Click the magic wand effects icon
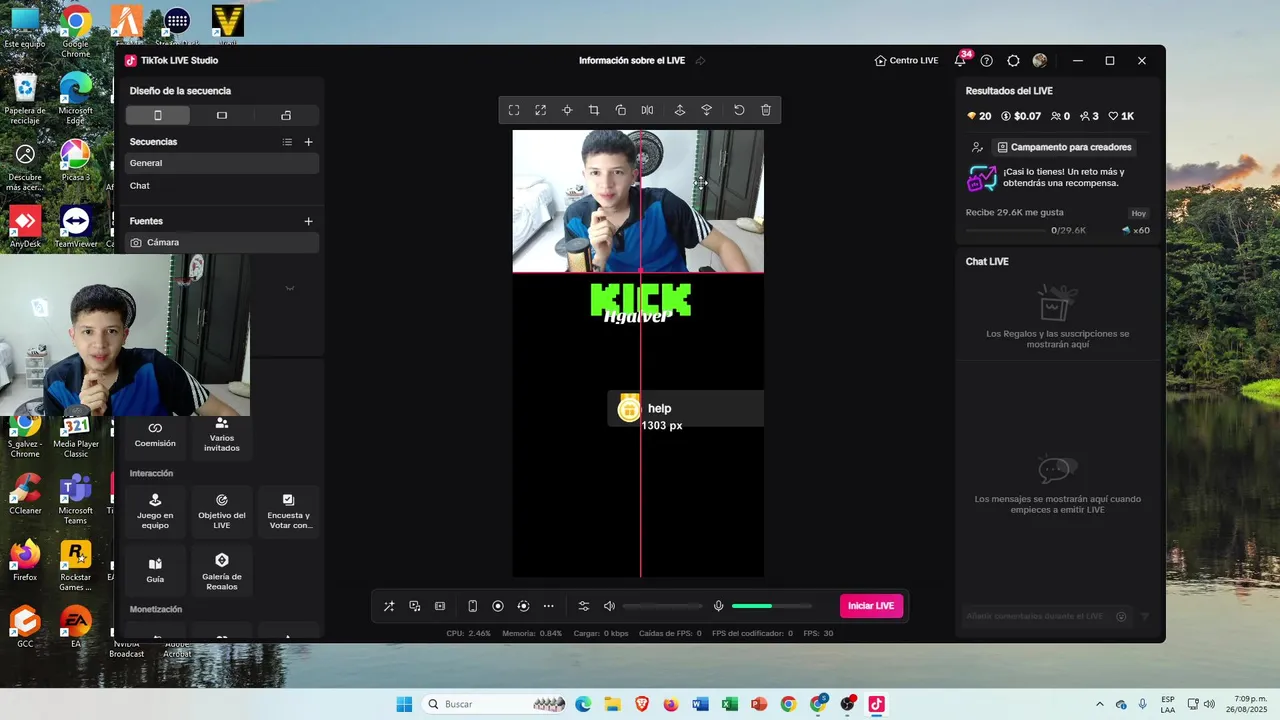 pyautogui.click(x=389, y=606)
